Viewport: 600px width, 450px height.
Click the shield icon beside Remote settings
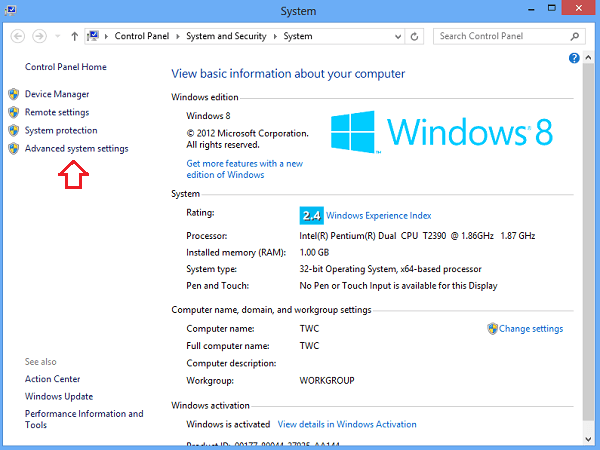[x=14, y=112]
